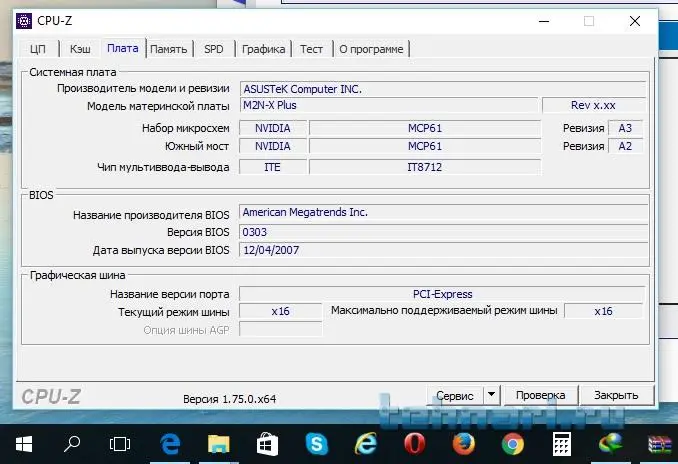Launch Opera browser from the taskbar
Image resolution: width=678 pixels, height=464 pixels.
pyautogui.click(x=414, y=444)
